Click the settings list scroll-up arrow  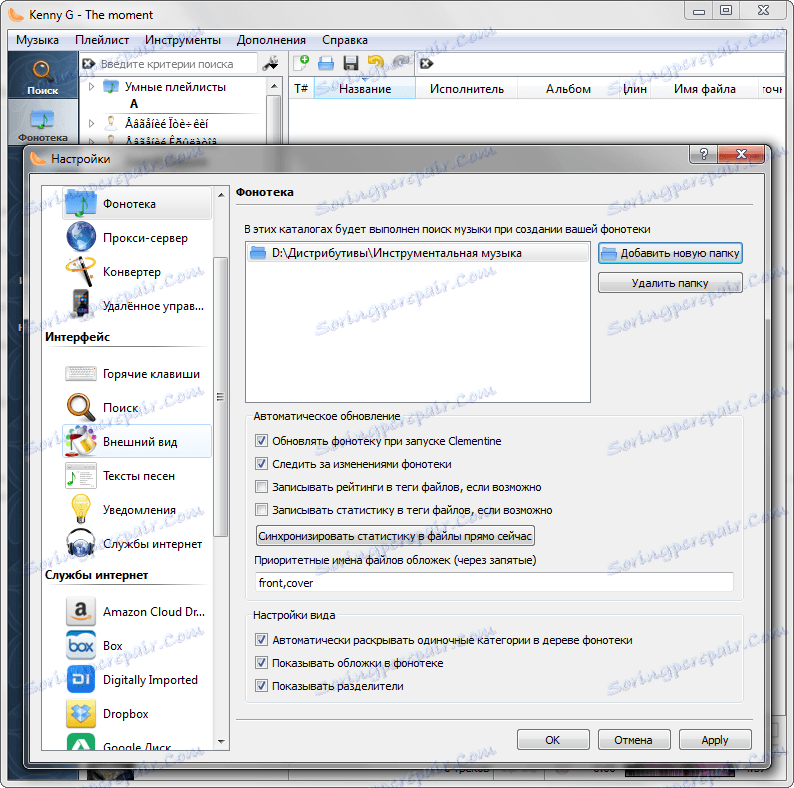[x=221, y=195]
